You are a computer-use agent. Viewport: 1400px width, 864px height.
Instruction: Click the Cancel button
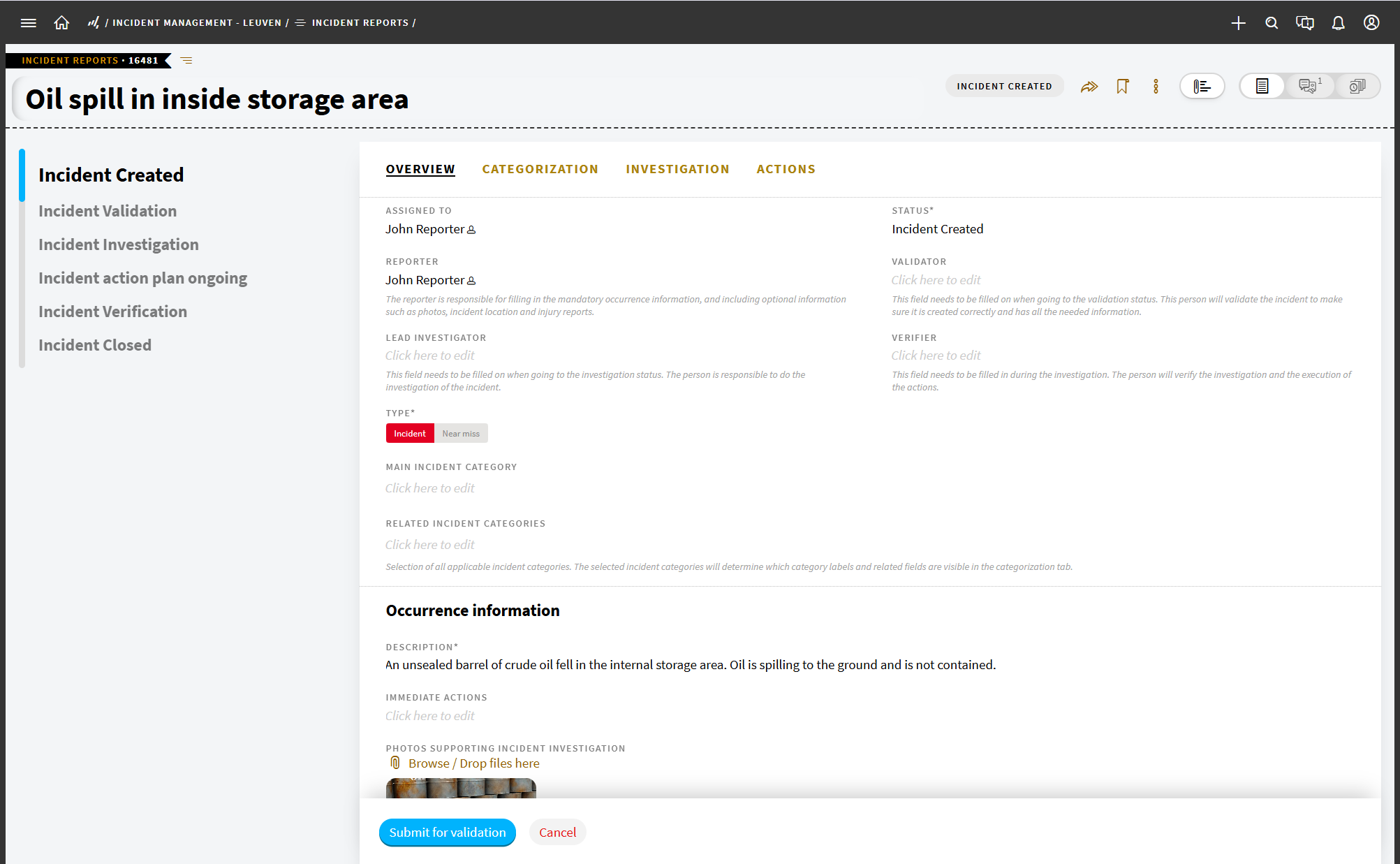coord(557,833)
